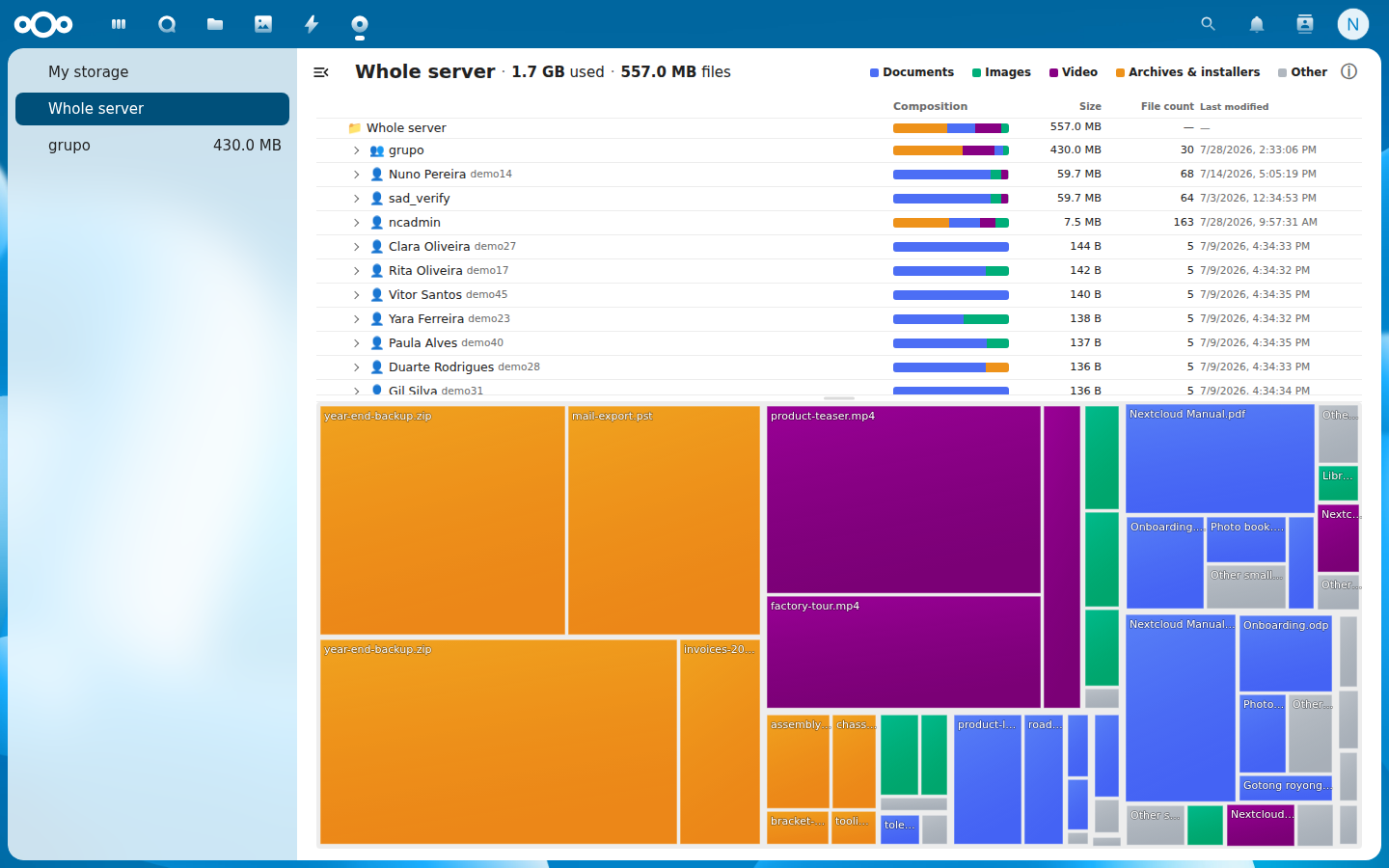Select the invoices-20... treemap tile
The height and width of the screenshot is (868, 1389).
[720, 742]
